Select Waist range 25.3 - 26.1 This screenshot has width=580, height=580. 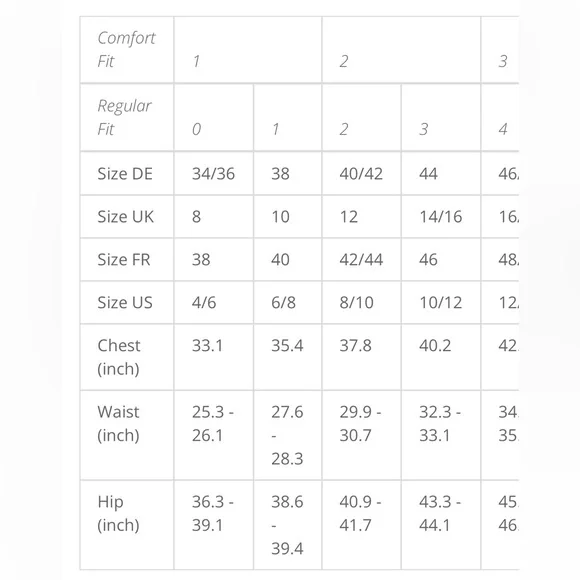click(213, 424)
